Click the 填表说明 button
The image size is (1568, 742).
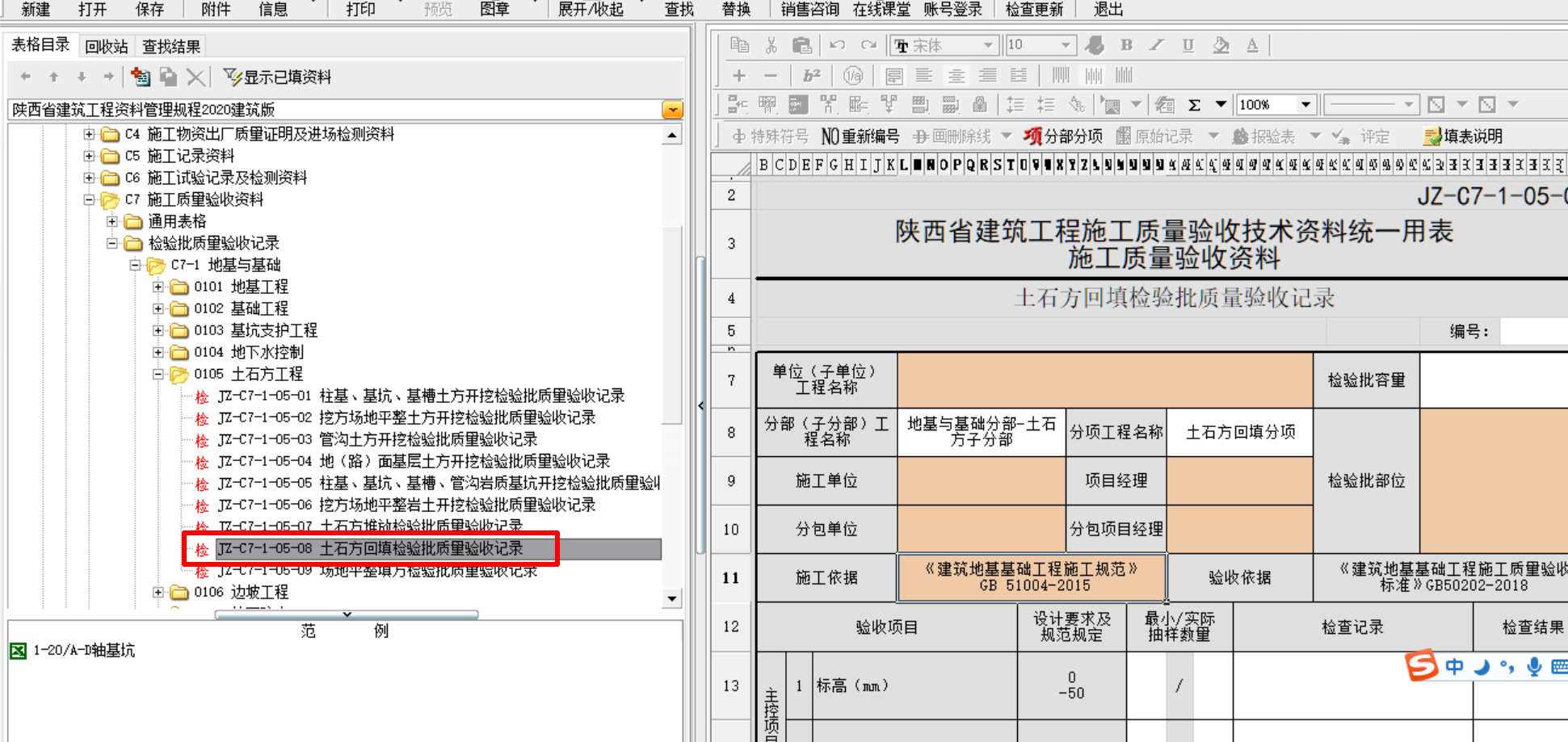click(1463, 136)
